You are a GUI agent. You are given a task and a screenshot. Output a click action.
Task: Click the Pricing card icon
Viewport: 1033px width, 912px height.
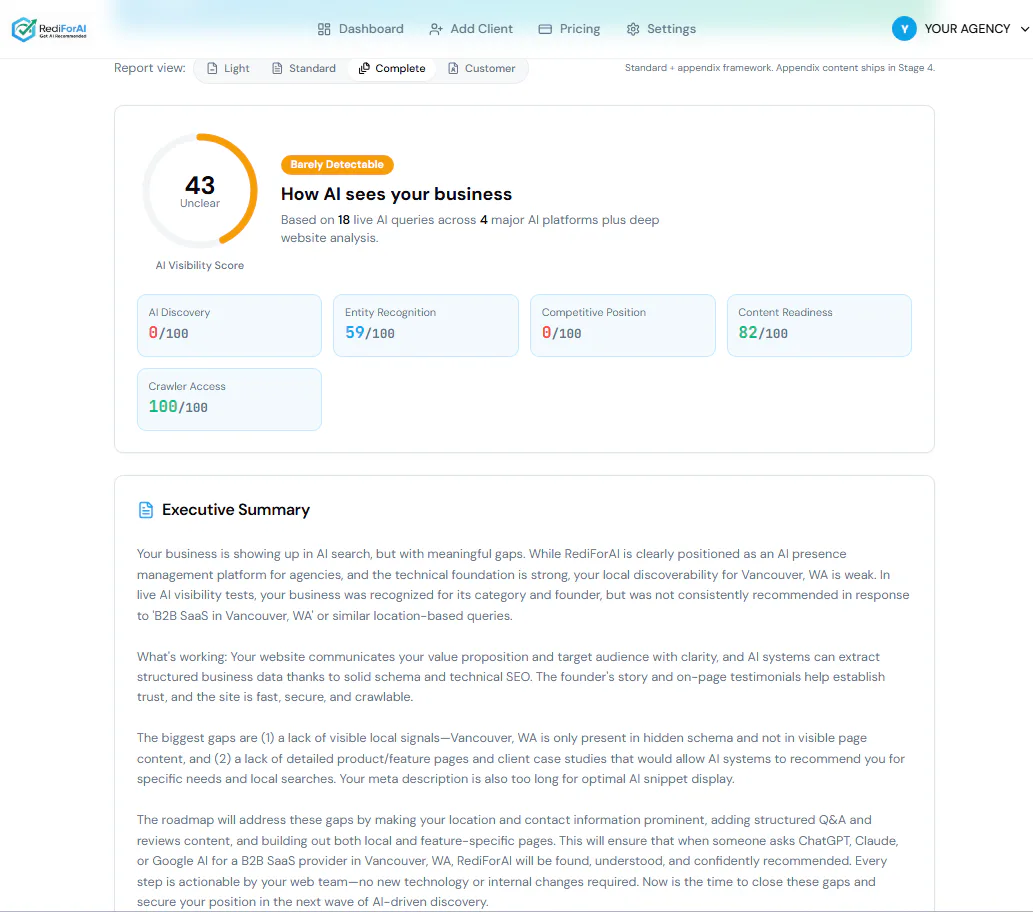[x=545, y=29]
